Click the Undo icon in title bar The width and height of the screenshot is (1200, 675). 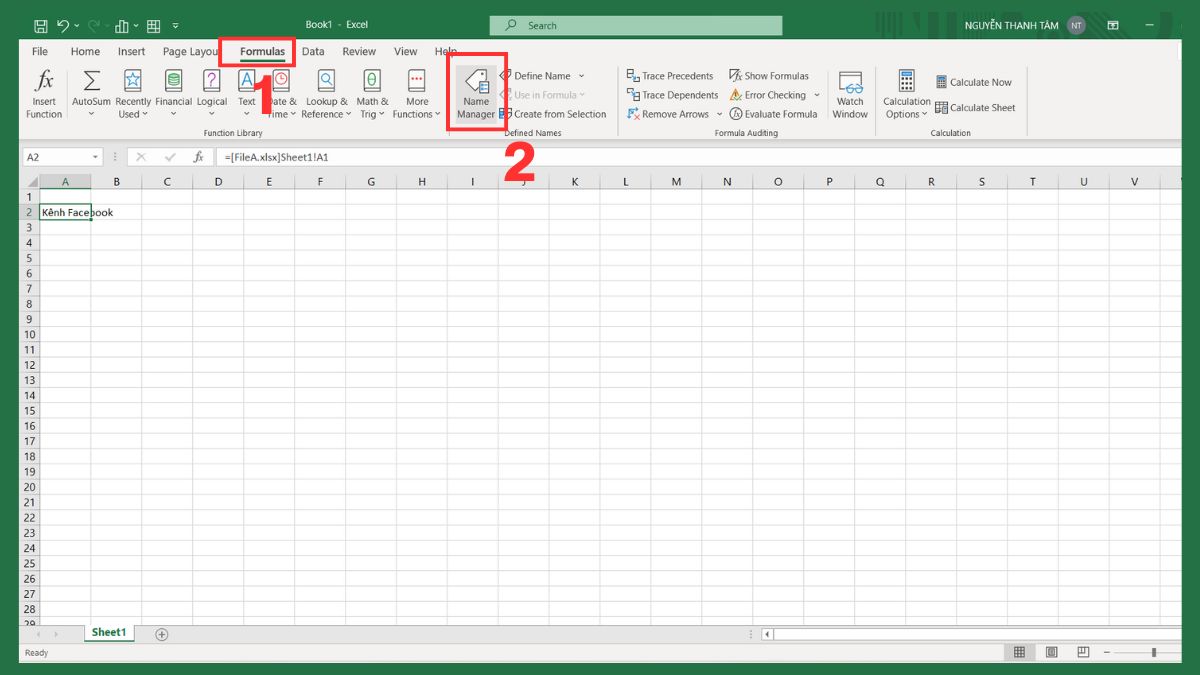(x=64, y=25)
